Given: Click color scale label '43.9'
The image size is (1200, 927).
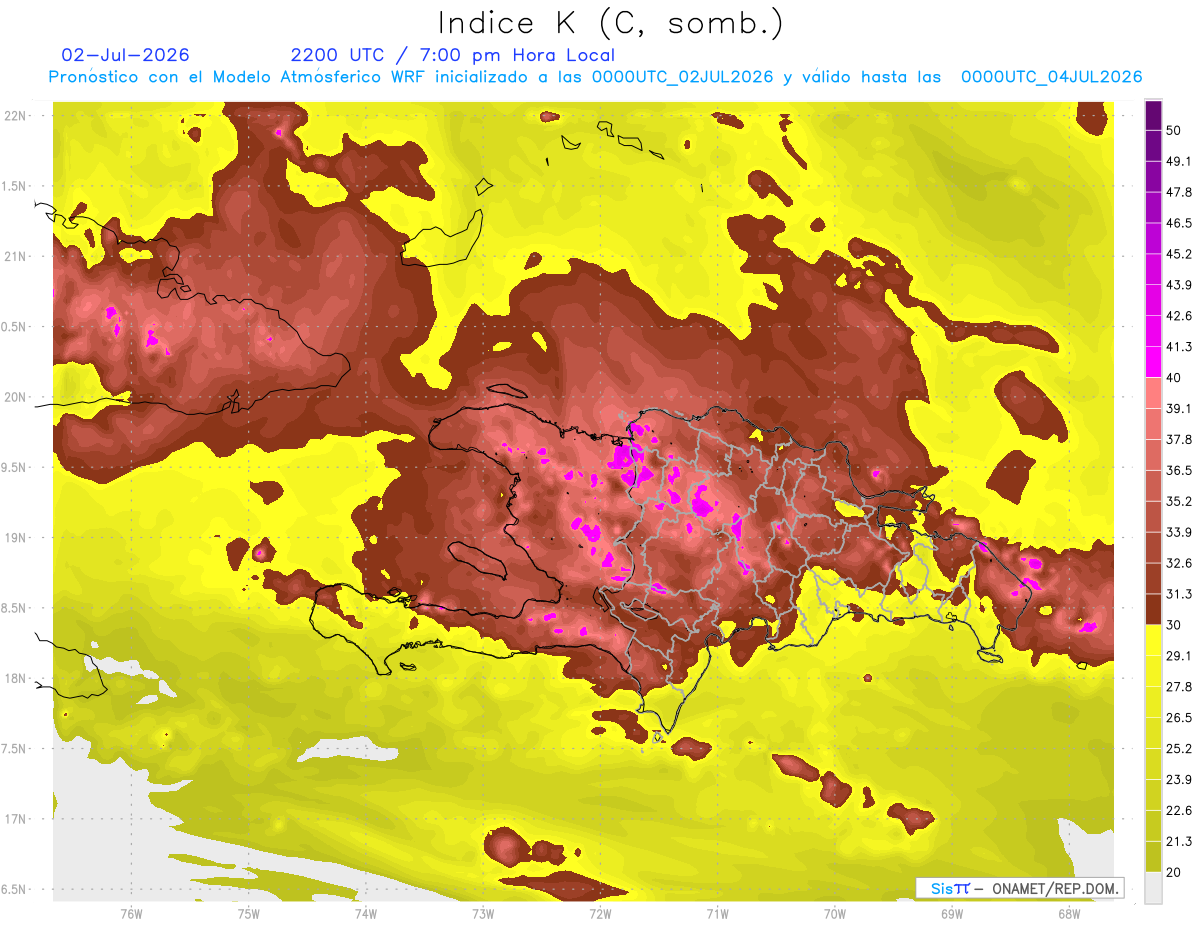Looking at the screenshot, I should (x=1179, y=285).
